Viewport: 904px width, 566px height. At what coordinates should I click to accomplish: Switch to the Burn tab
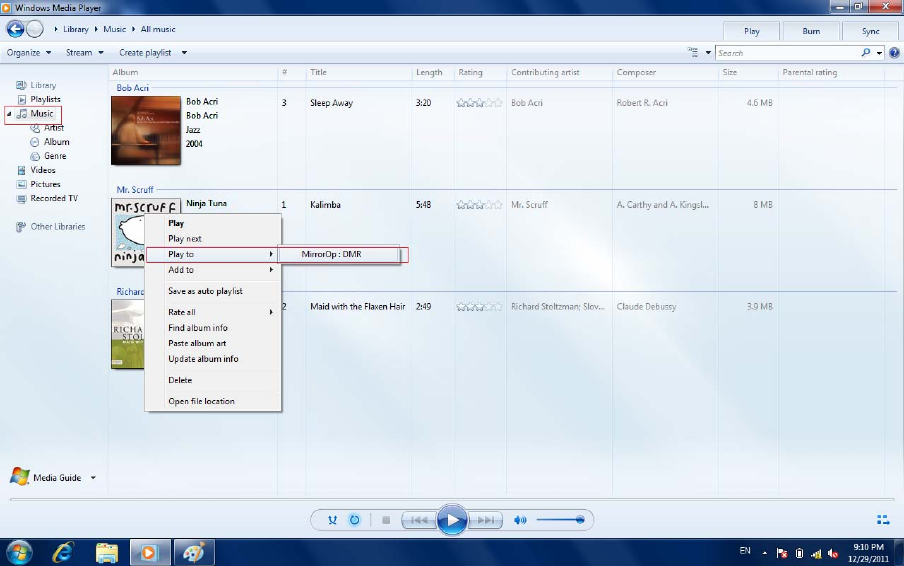[811, 31]
